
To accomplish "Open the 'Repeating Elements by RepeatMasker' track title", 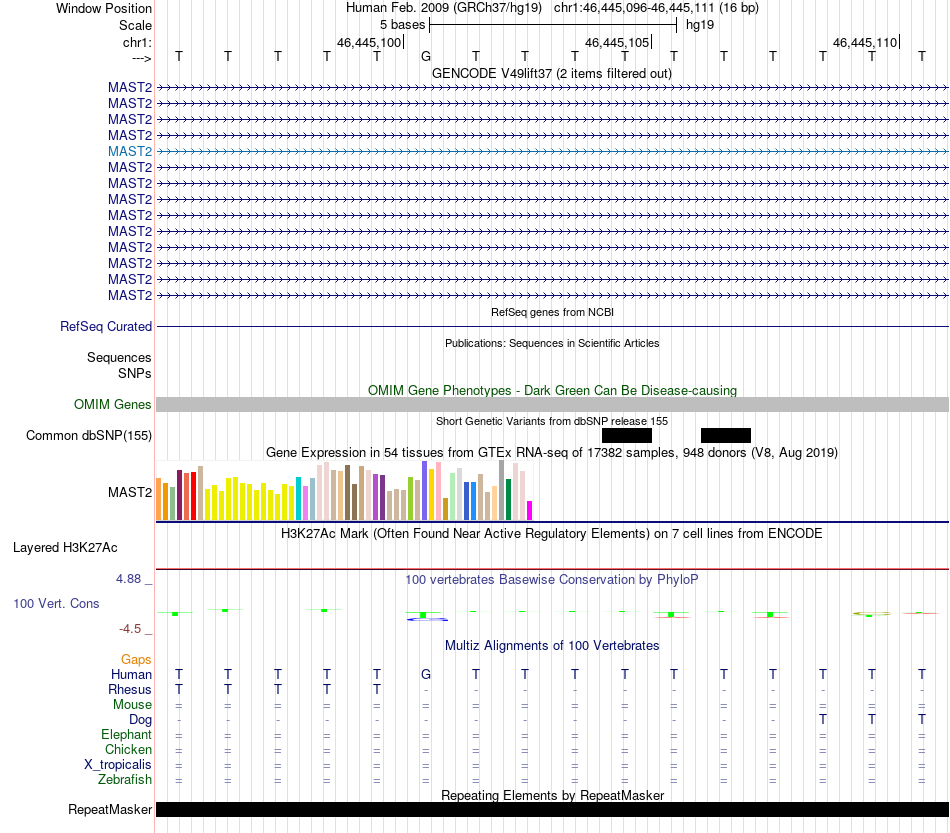I will [552, 795].
